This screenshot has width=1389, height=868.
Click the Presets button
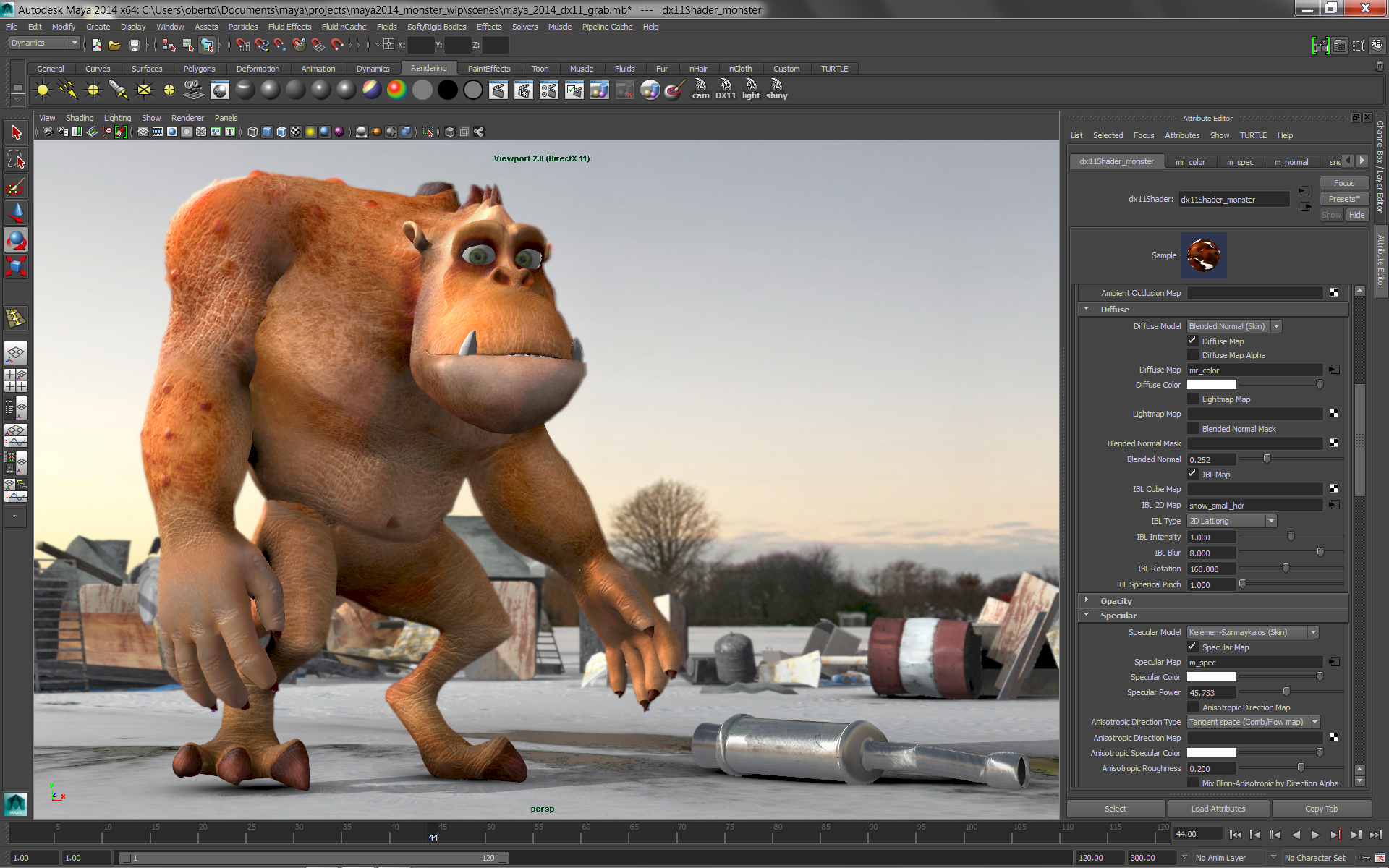point(1343,199)
